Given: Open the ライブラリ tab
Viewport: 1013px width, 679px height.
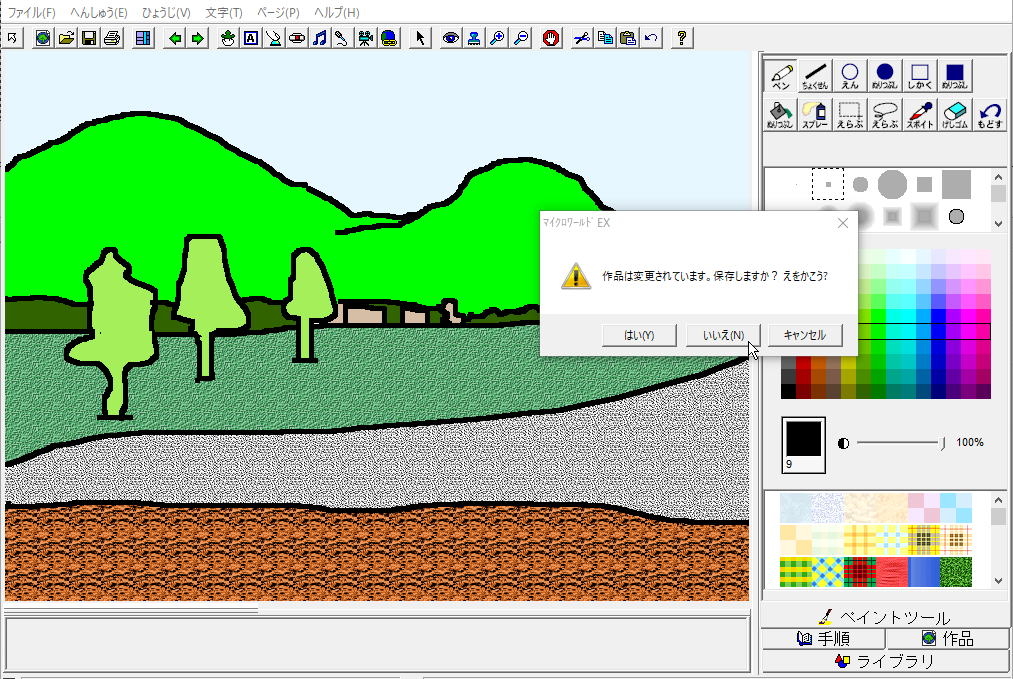Looking at the screenshot, I should pyautogui.click(x=884, y=661).
